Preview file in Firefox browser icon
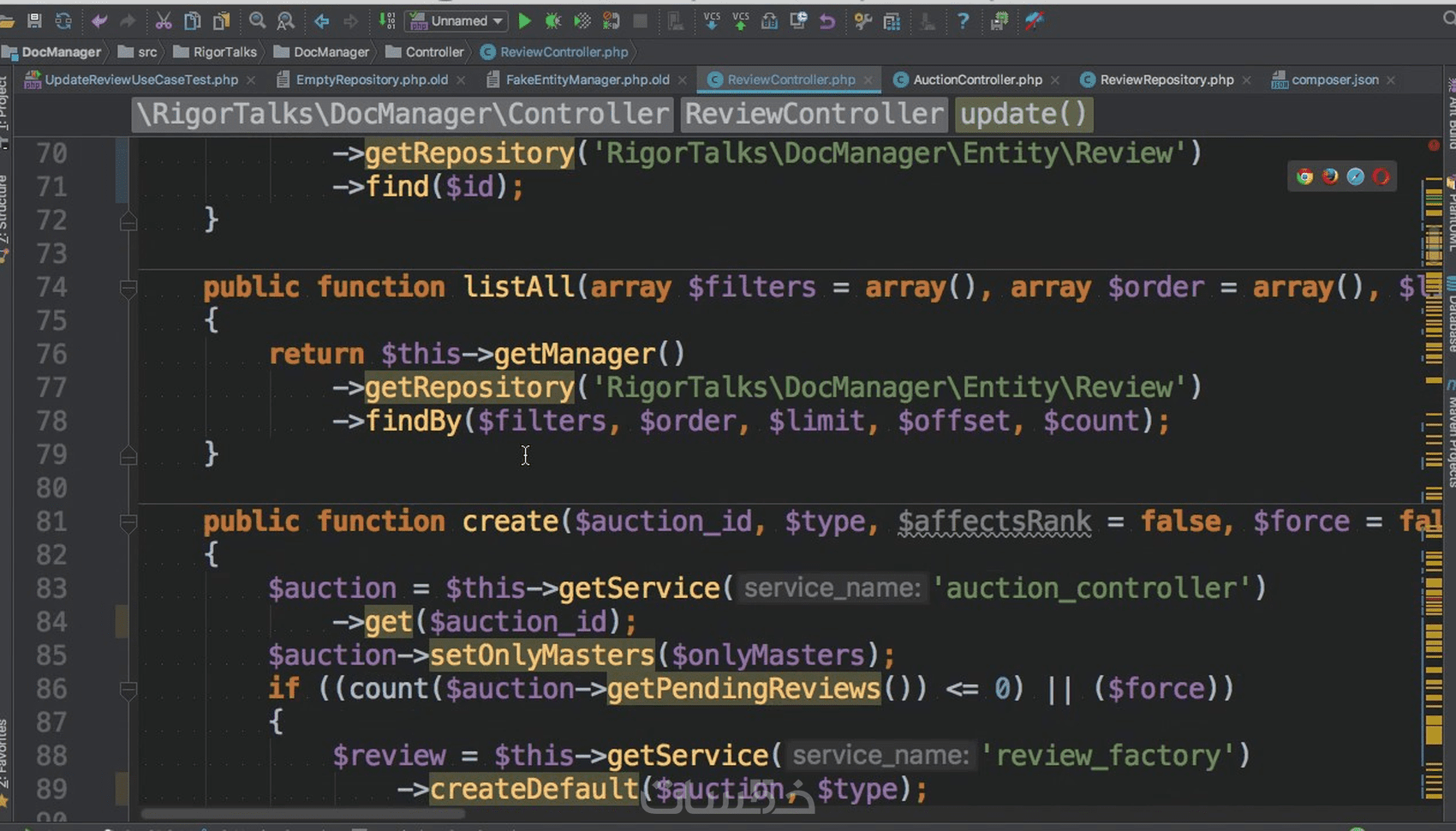Image resolution: width=1456 pixels, height=831 pixels. click(x=1328, y=176)
